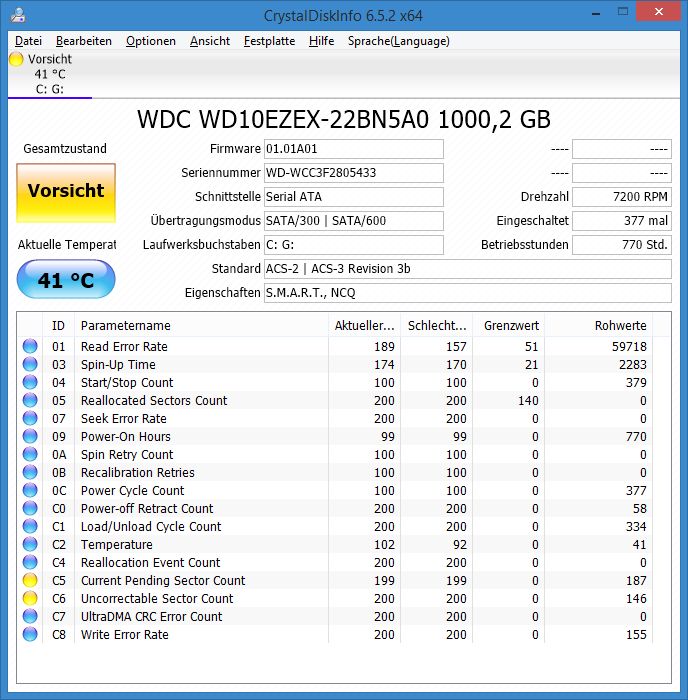Click the status icon for Power-On Hours
The width and height of the screenshot is (688, 700).
pyautogui.click(x=30, y=436)
